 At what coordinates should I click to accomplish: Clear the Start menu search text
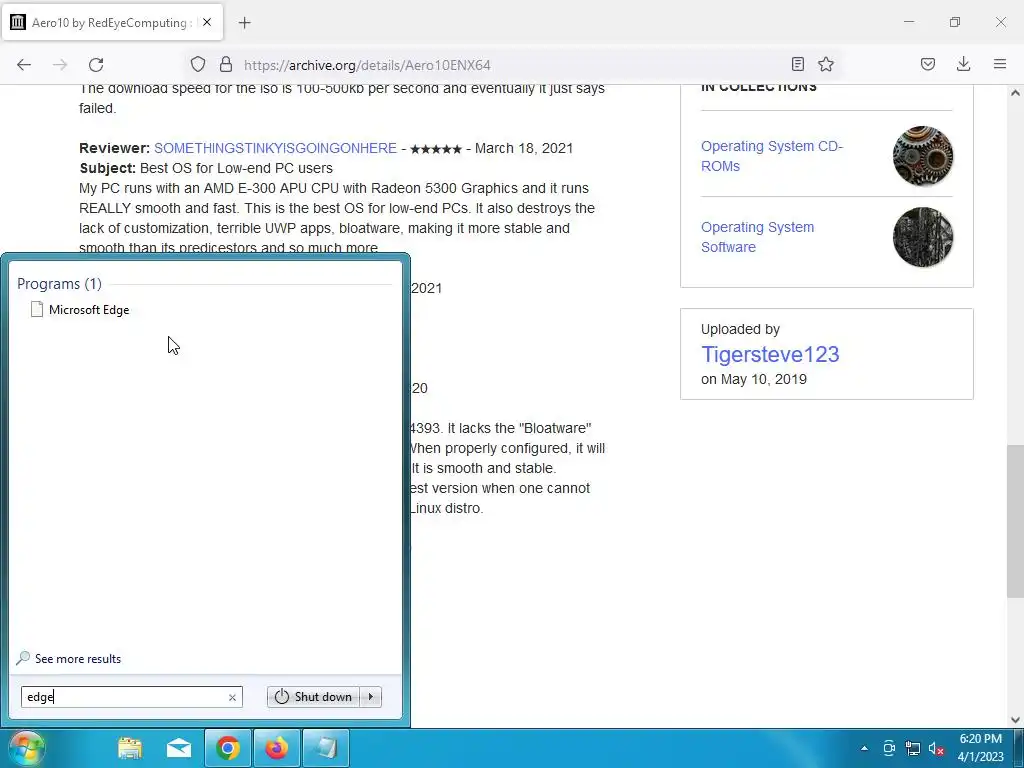[x=232, y=697]
